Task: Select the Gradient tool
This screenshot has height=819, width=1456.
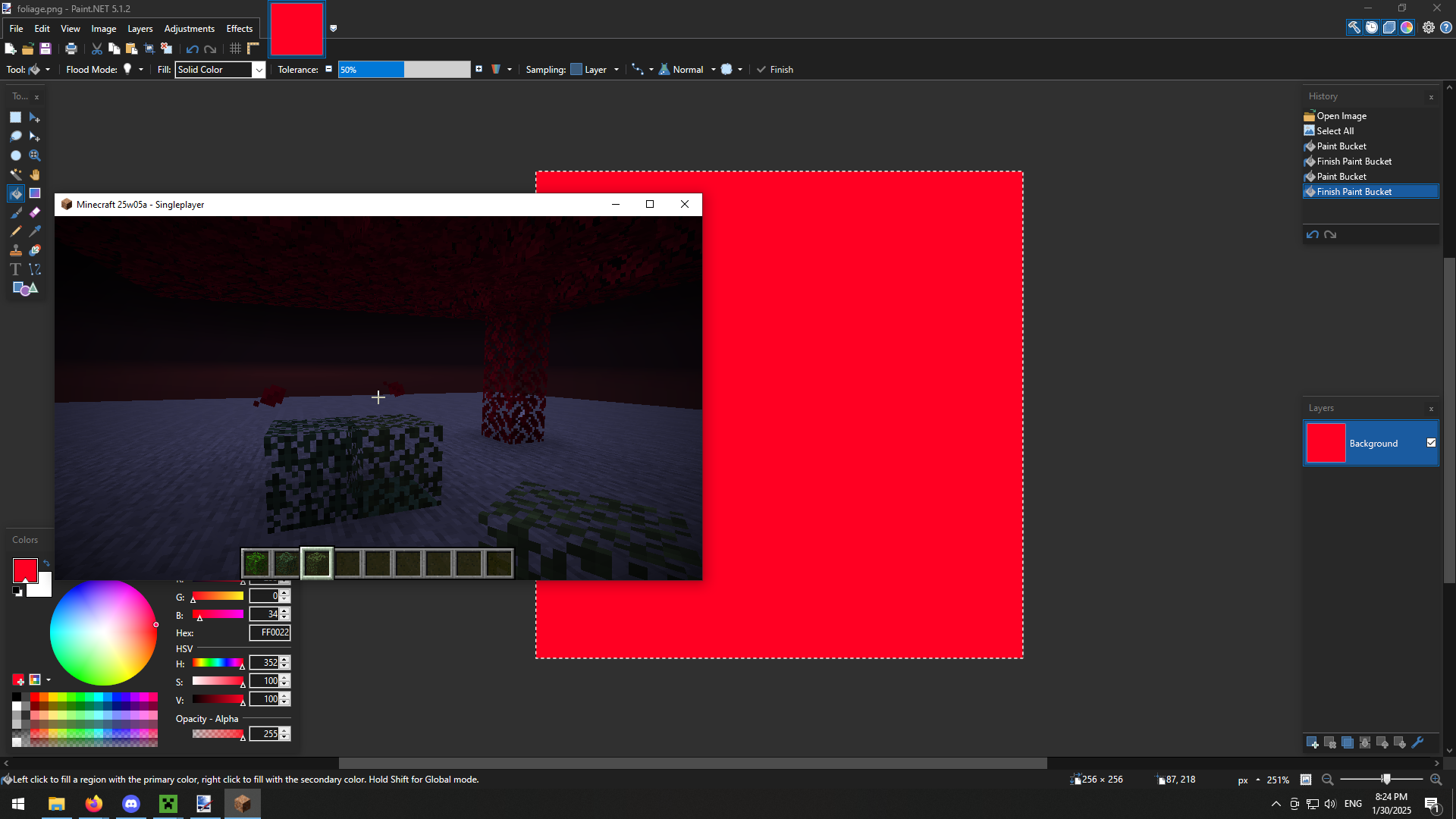Action: [x=35, y=193]
